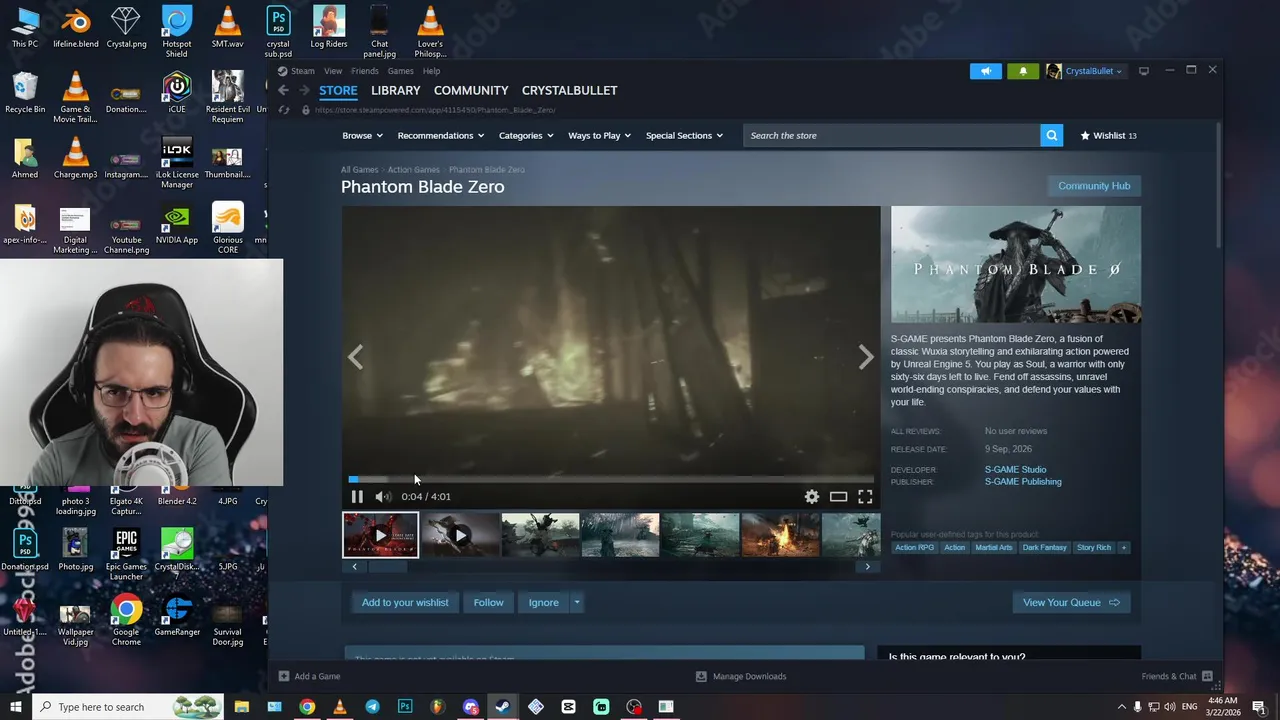
Task: Click Google Chrome in the taskbar
Action: (x=307, y=707)
